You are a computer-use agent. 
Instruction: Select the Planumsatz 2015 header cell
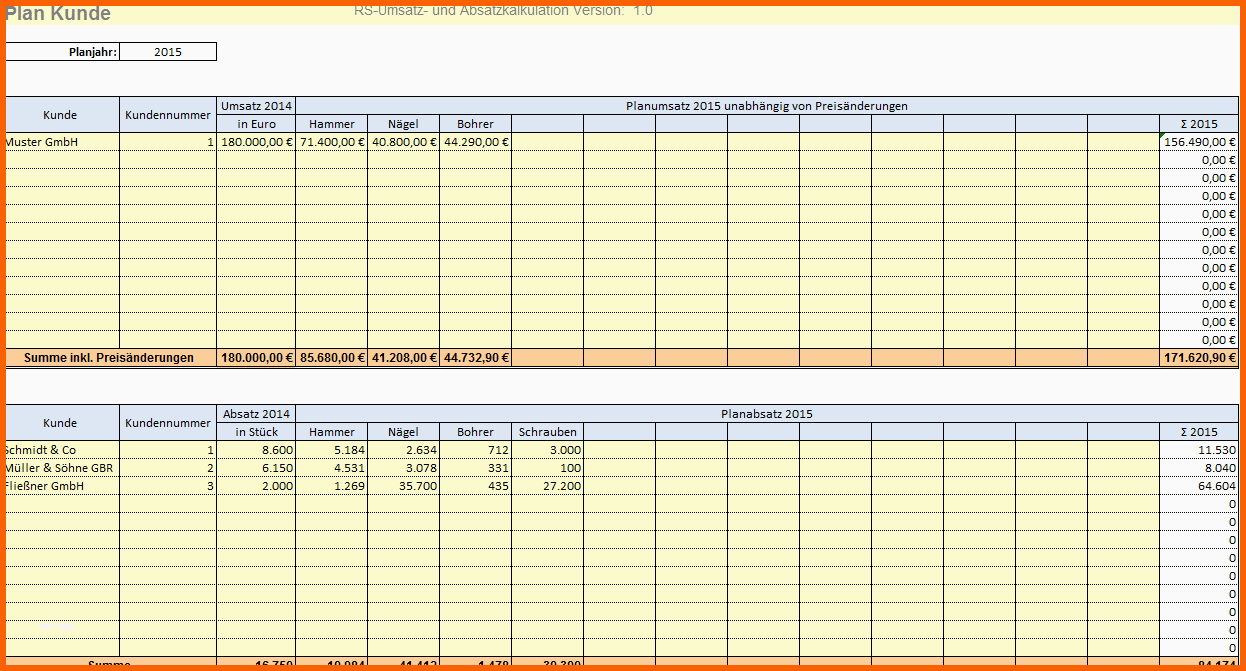(767, 106)
